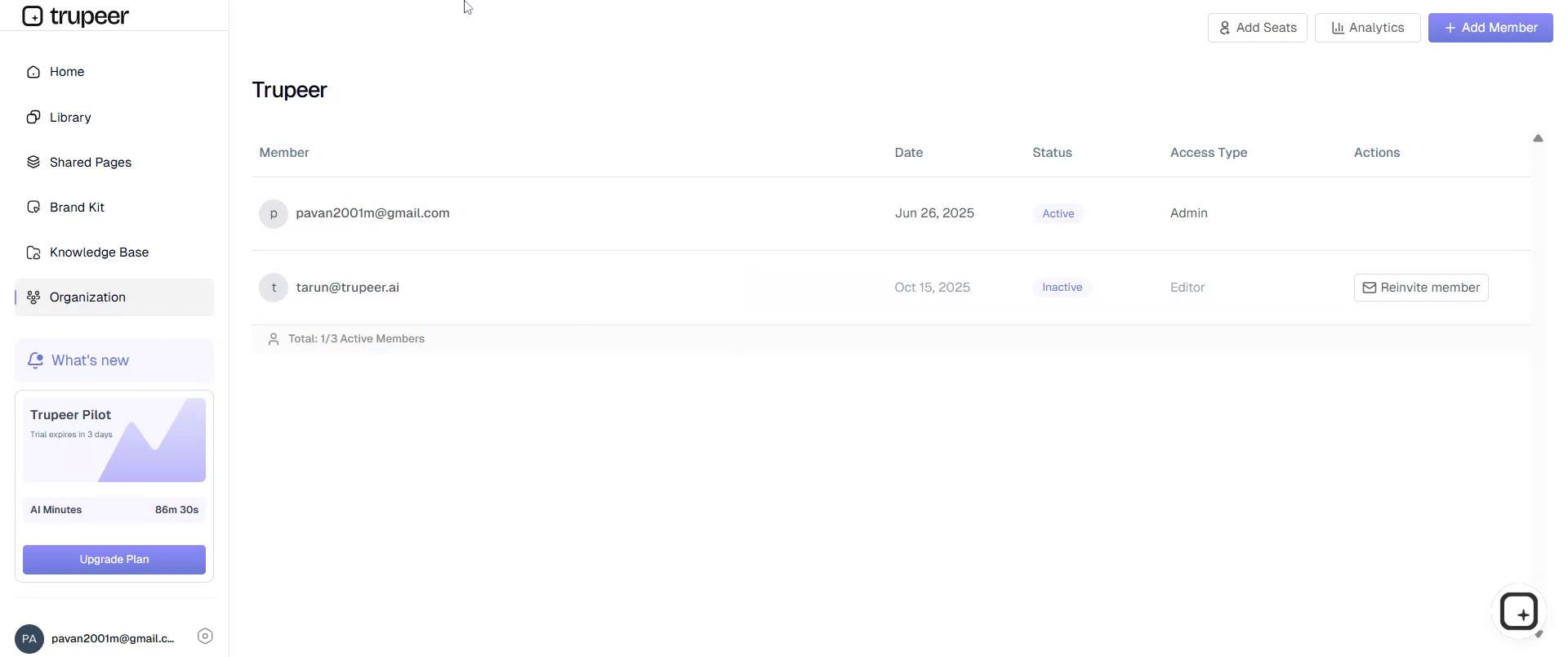Click the tarun@trupeer.ai member email
The image size is (1568, 657).
[x=348, y=288]
